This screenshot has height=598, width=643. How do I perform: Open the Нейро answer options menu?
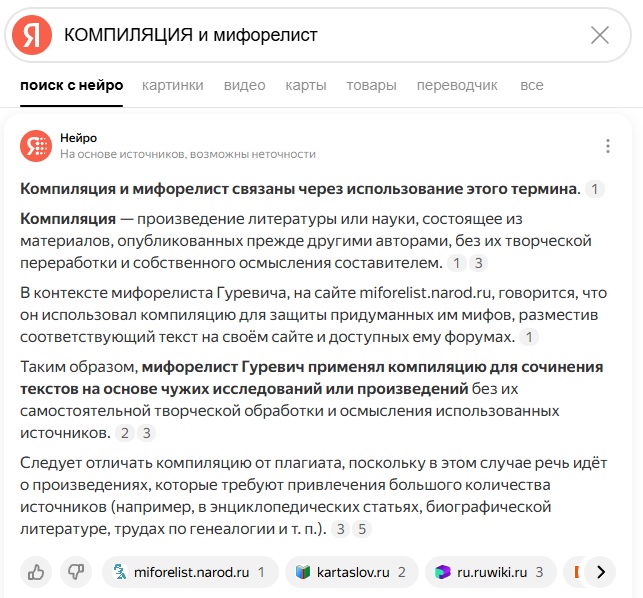point(608,146)
